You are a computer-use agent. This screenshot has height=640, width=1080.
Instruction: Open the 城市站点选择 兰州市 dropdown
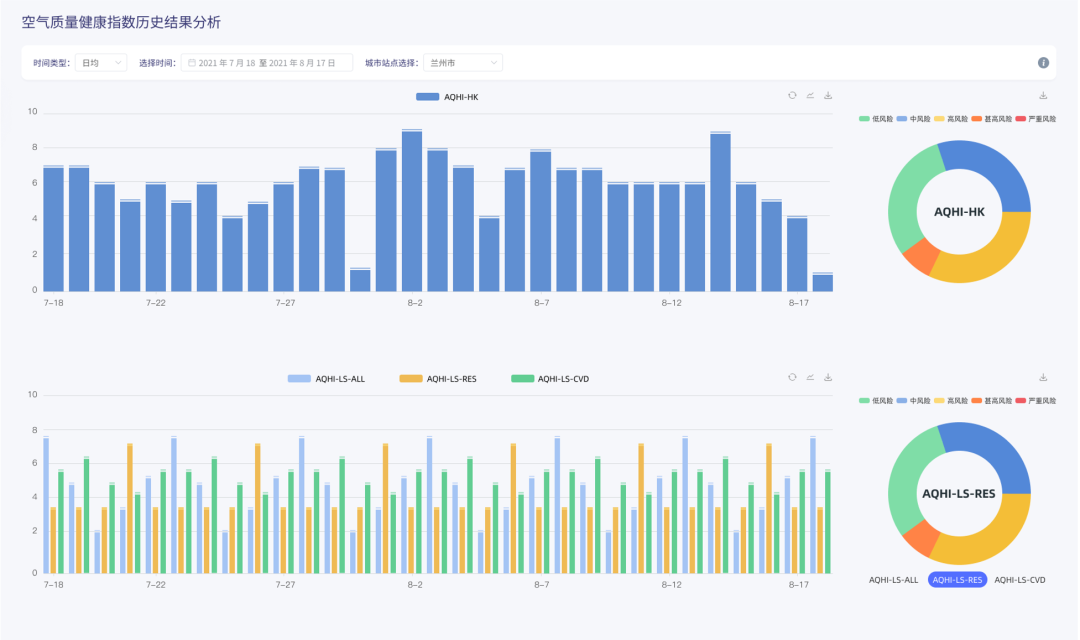(463, 63)
